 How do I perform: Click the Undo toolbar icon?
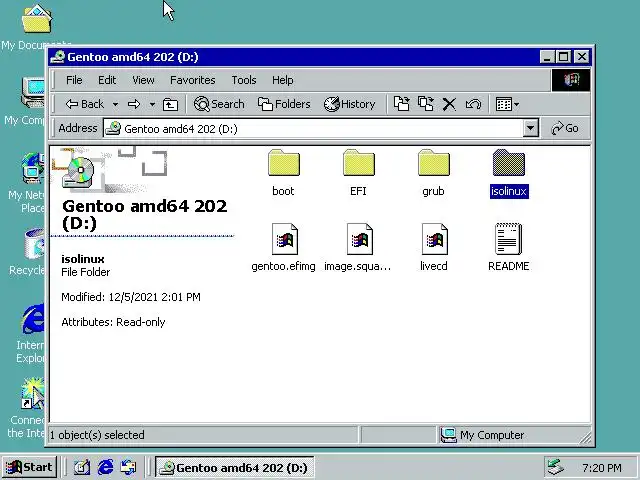tap(473, 104)
